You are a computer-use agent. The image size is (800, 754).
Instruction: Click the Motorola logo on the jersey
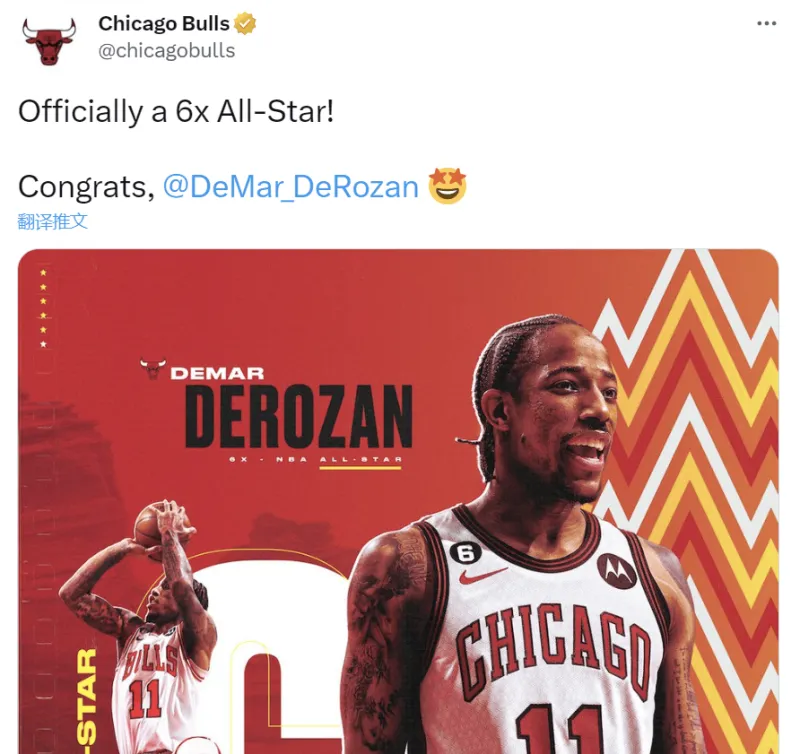pyautogui.click(x=616, y=570)
